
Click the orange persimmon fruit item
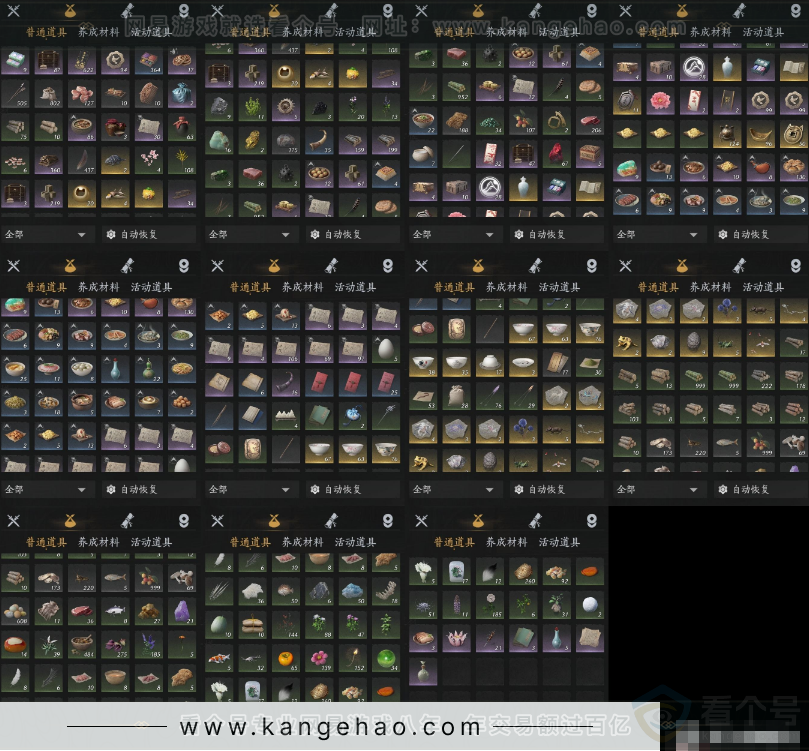tap(283, 659)
